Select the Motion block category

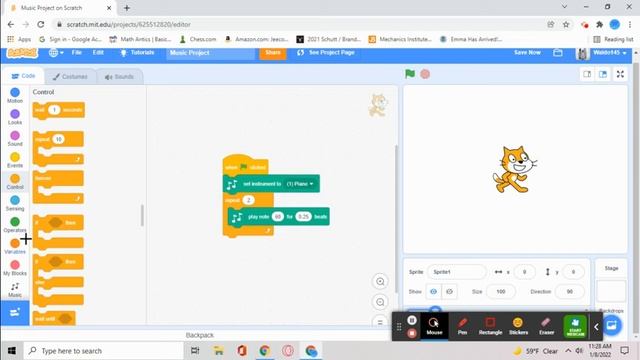(15, 96)
